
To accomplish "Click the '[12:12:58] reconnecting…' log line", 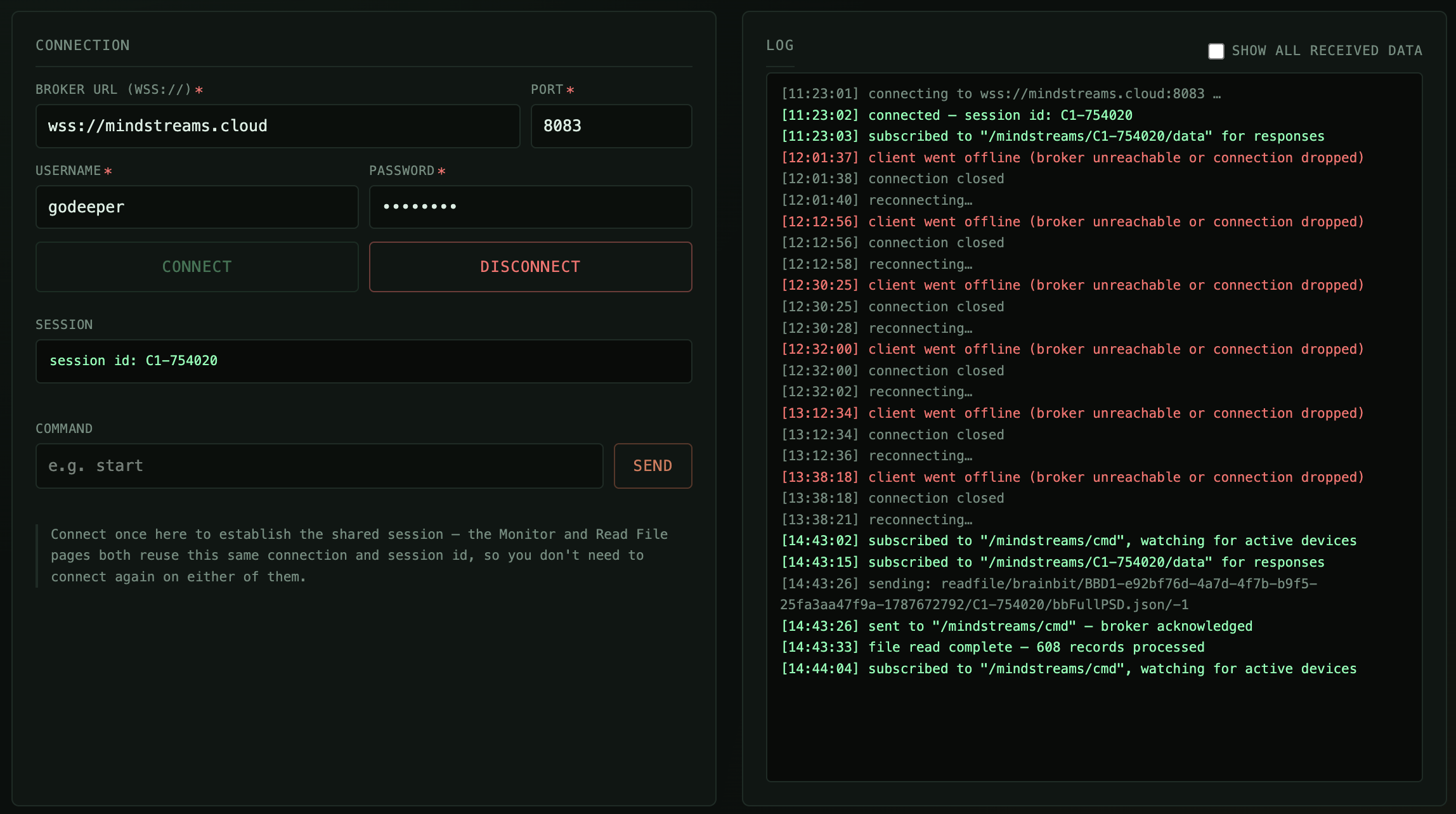I will click(x=877, y=264).
